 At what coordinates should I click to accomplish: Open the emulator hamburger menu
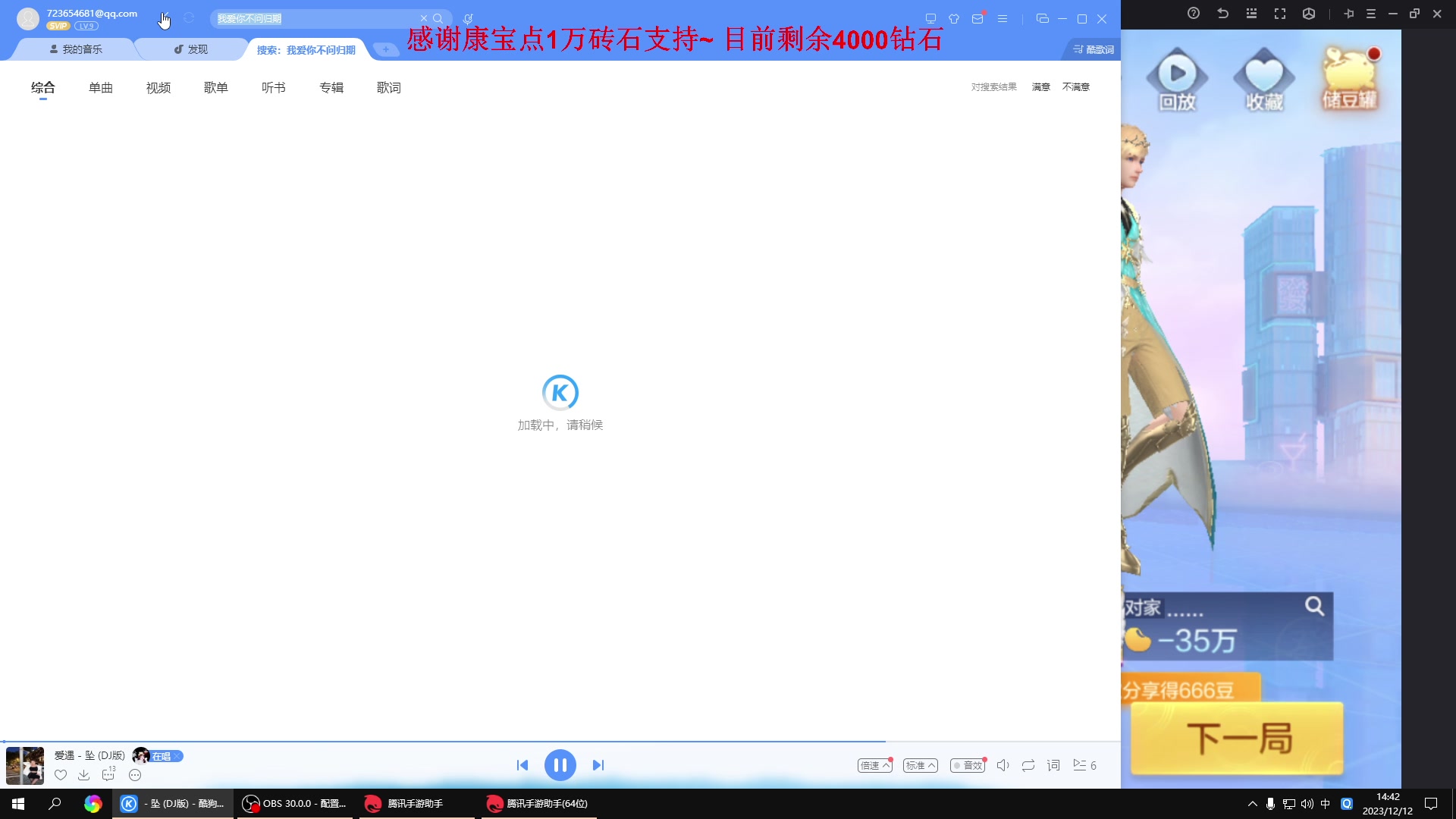pyautogui.click(x=1371, y=14)
